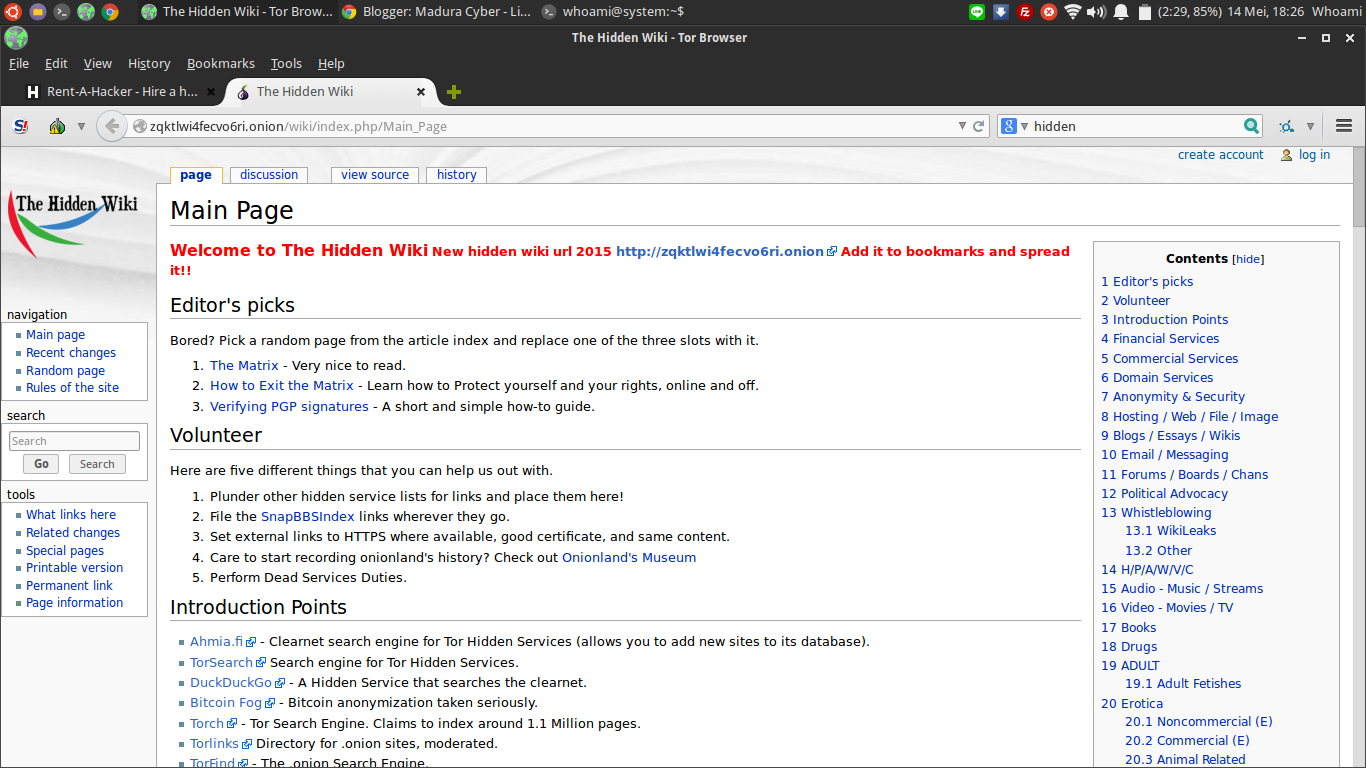
Task: Click The Hidden Wiki logo
Action: [x=72, y=224]
